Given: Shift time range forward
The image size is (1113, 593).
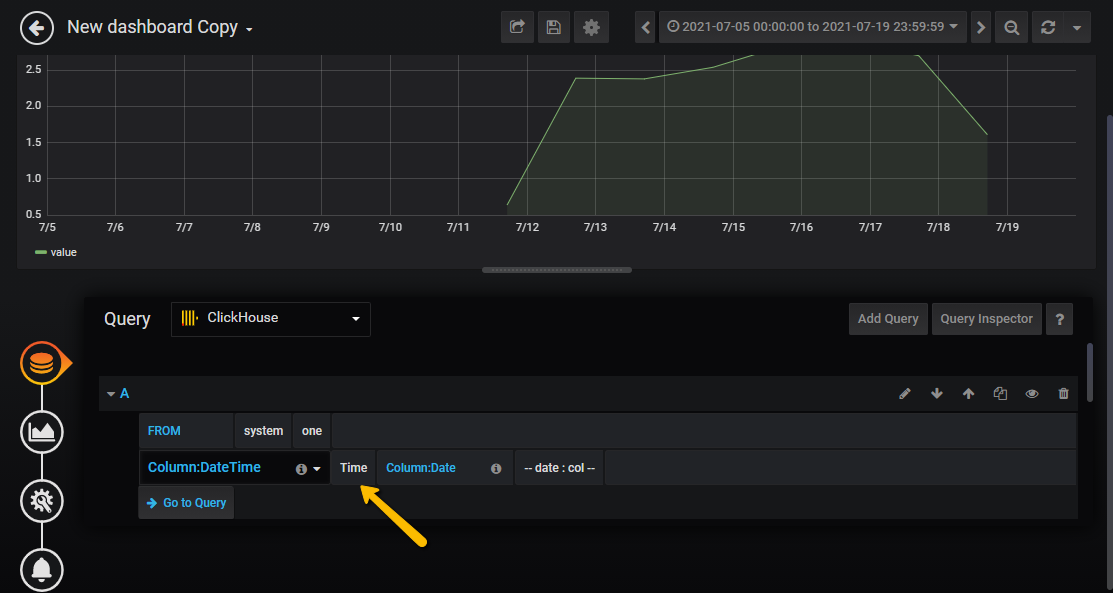Looking at the screenshot, I should coord(981,28).
